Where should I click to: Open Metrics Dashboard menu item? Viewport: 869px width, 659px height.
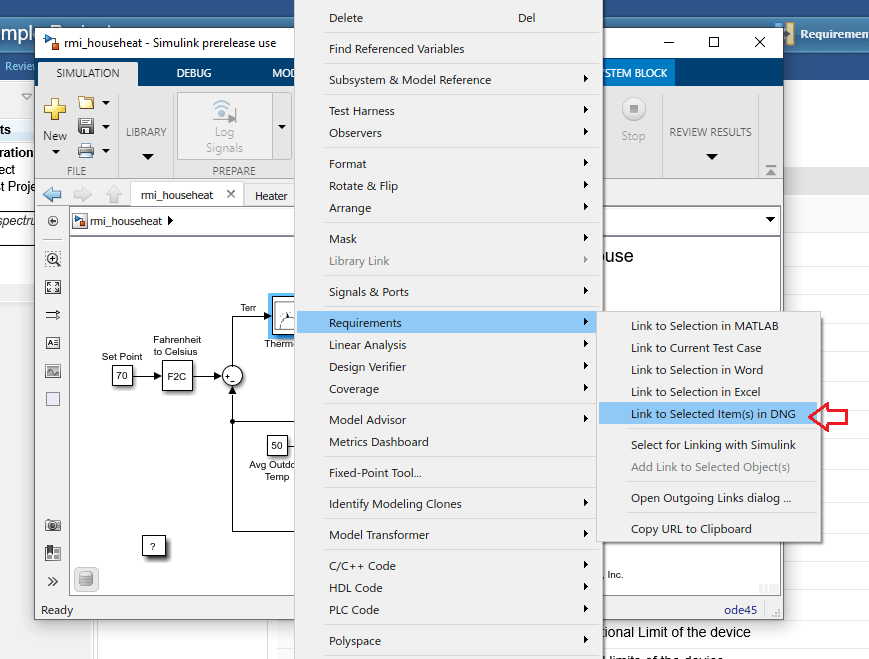point(449,442)
